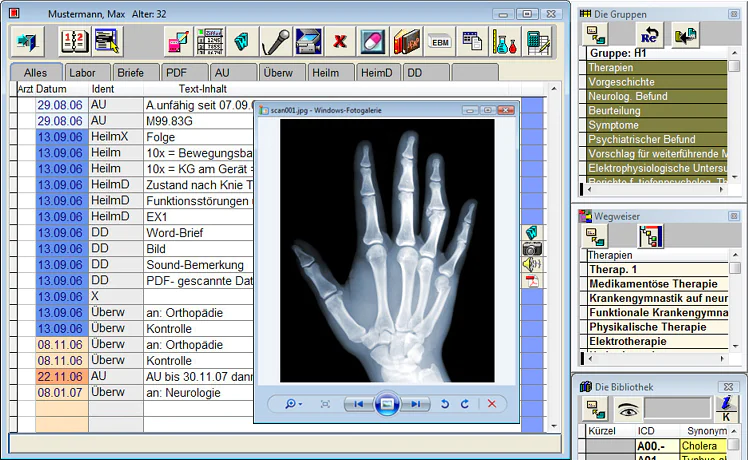The image size is (748, 460).
Task: Click the Re return icon in Die Gruppen
Action: coord(649,35)
